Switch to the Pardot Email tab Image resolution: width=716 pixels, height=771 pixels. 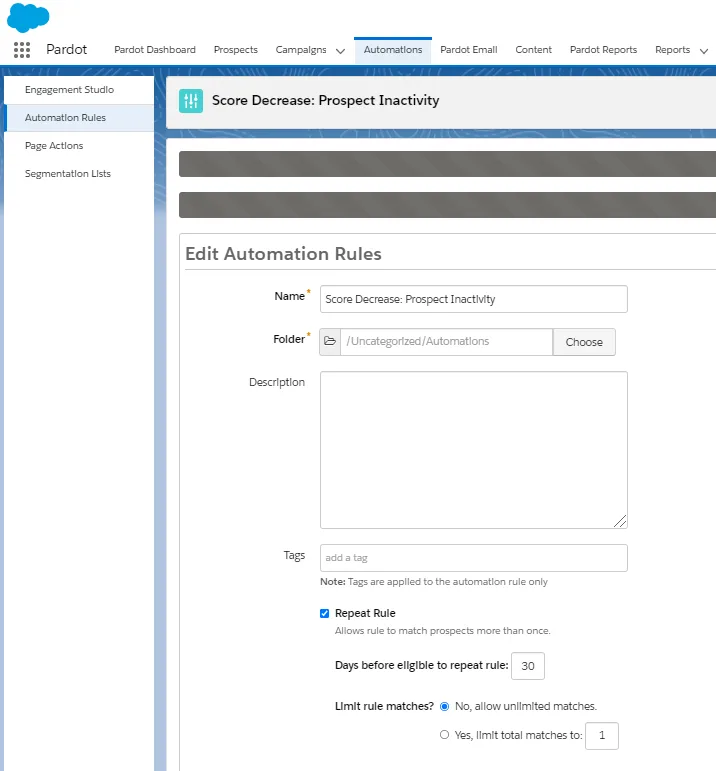click(x=469, y=50)
